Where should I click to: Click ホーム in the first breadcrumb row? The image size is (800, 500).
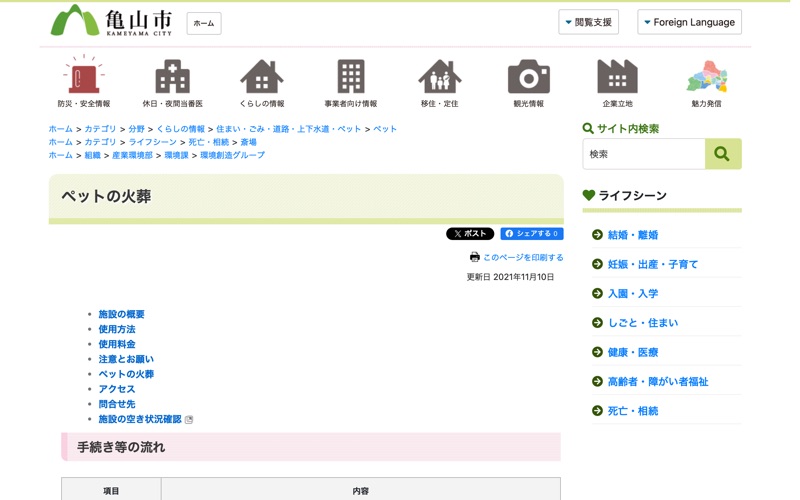tap(61, 129)
